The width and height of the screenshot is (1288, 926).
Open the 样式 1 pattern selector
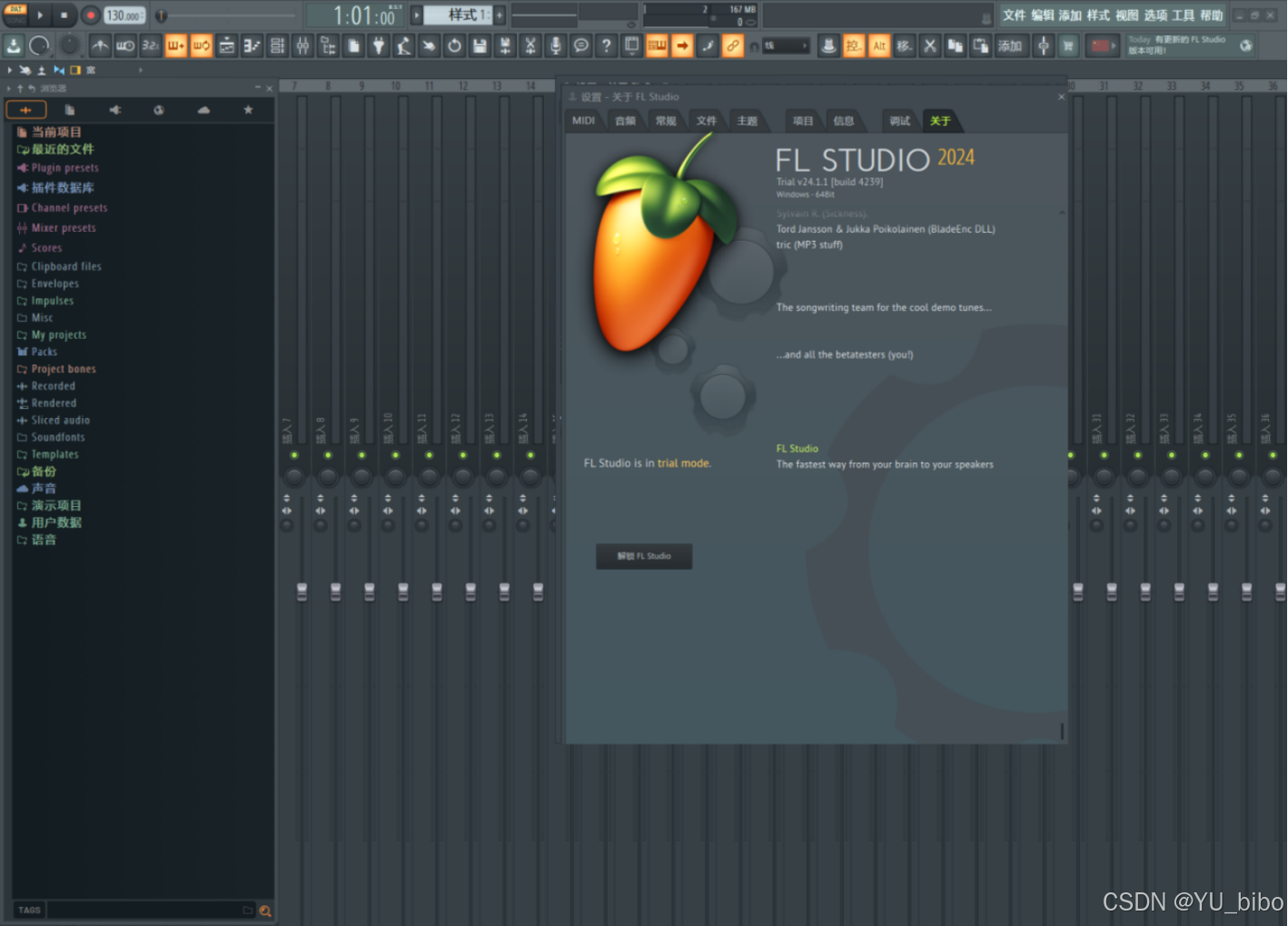pyautogui.click(x=459, y=15)
